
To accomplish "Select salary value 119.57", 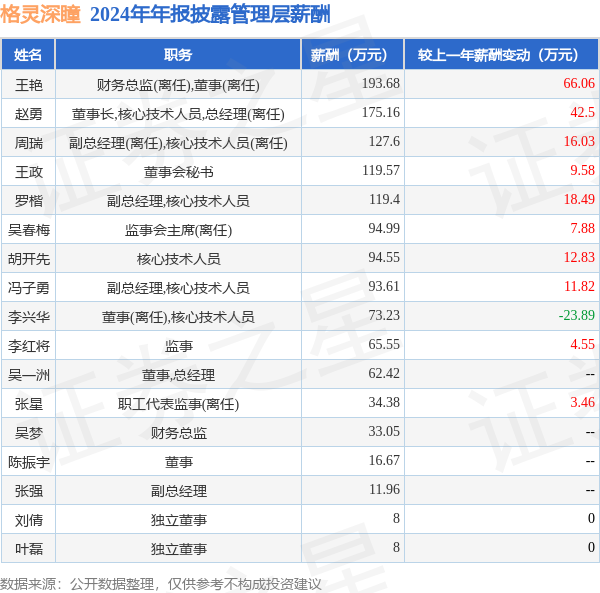I will tap(381, 171).
